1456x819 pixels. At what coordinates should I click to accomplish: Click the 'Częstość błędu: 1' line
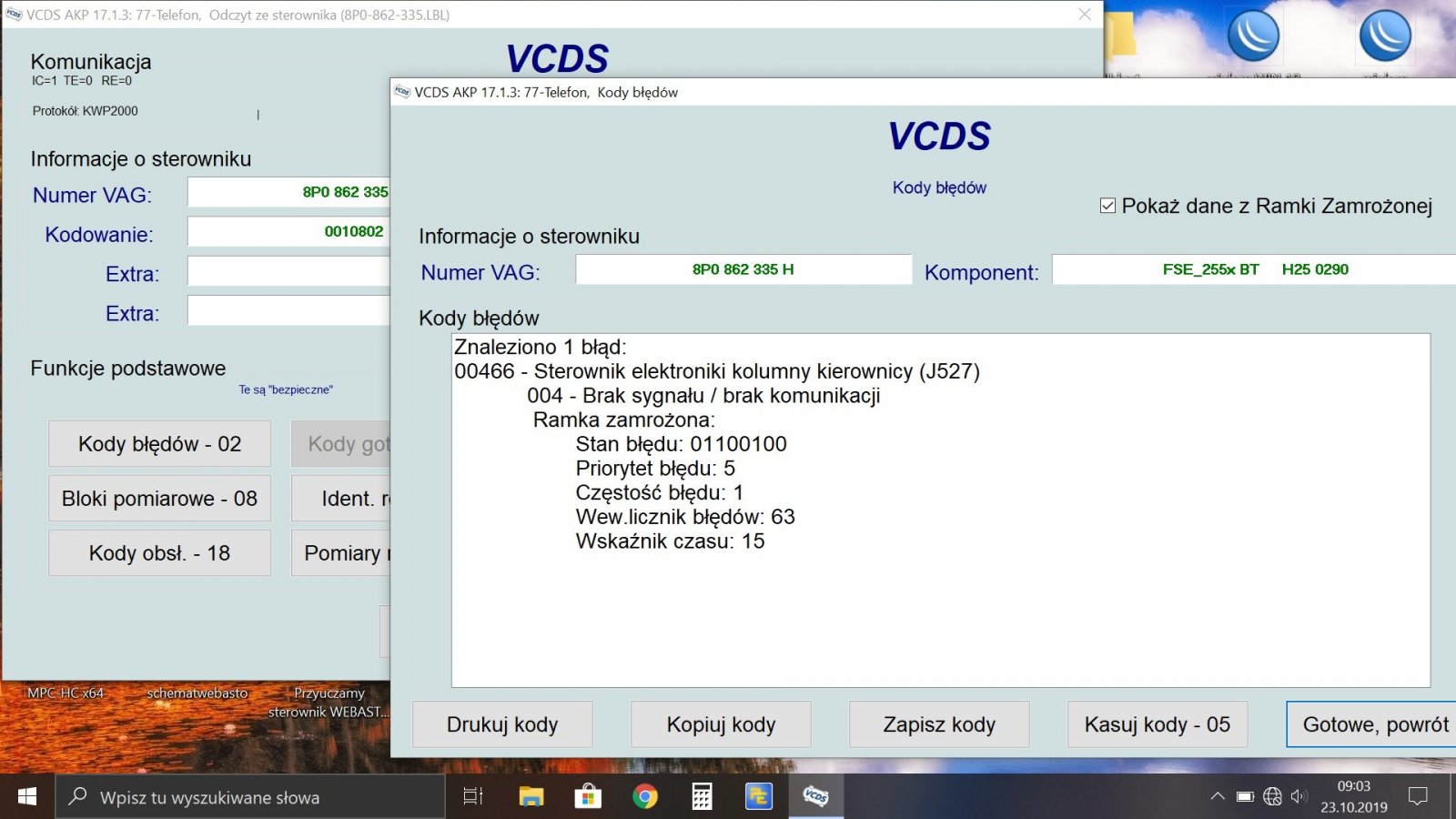(x=660, y=492)
